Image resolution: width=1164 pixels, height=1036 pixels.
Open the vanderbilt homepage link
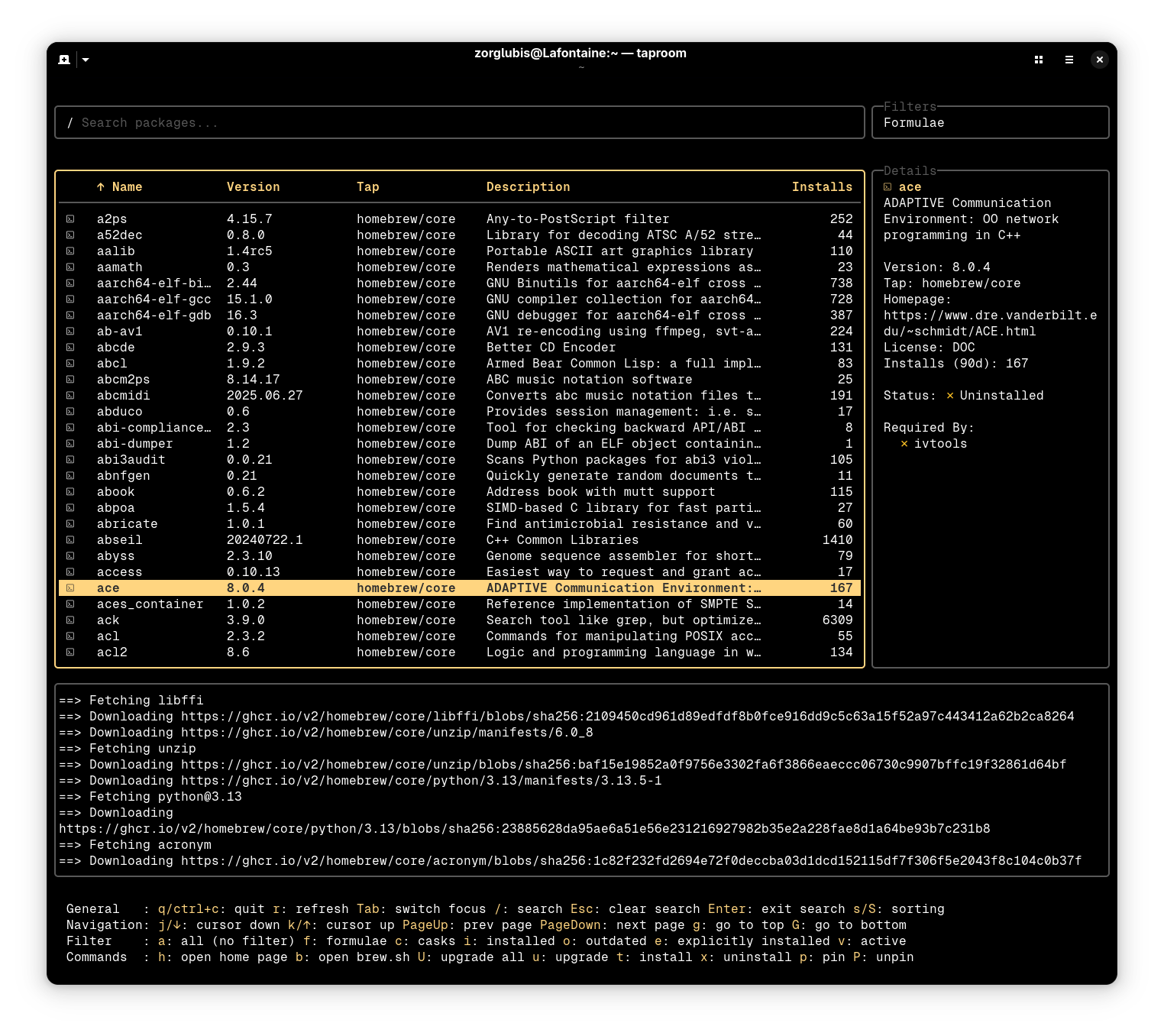pyautogui.click(x=990, y=316)
